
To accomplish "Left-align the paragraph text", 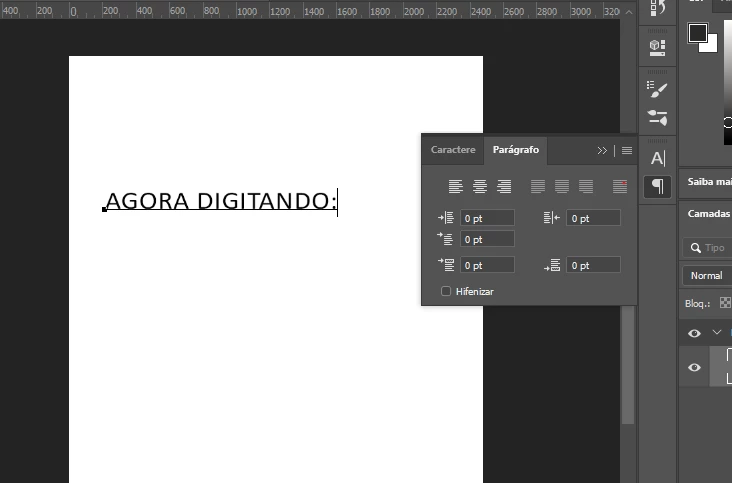I will pyautogui.click(x=456, y=186).
